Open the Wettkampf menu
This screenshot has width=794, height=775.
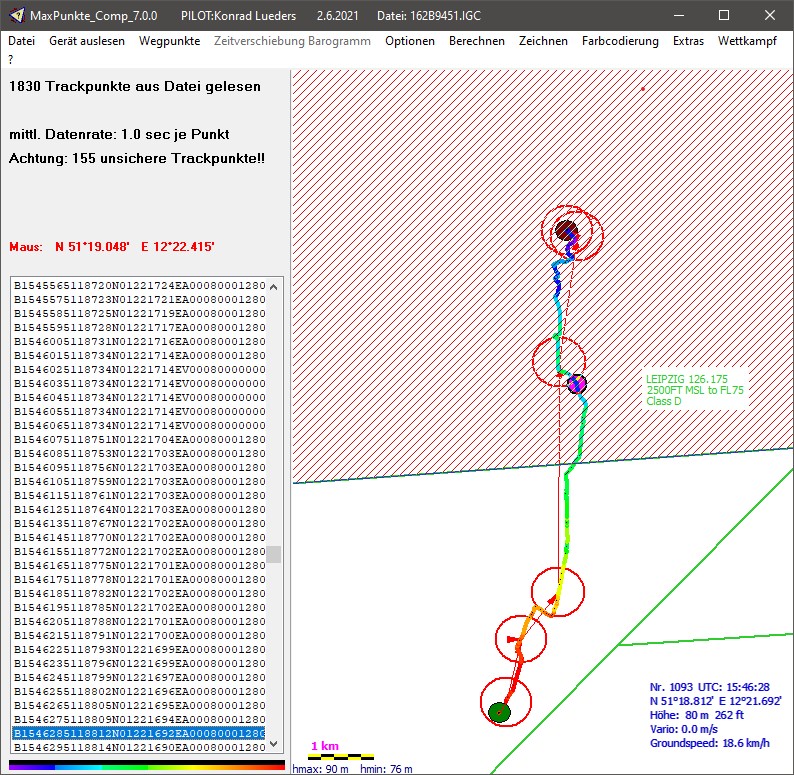pos(747,41)
